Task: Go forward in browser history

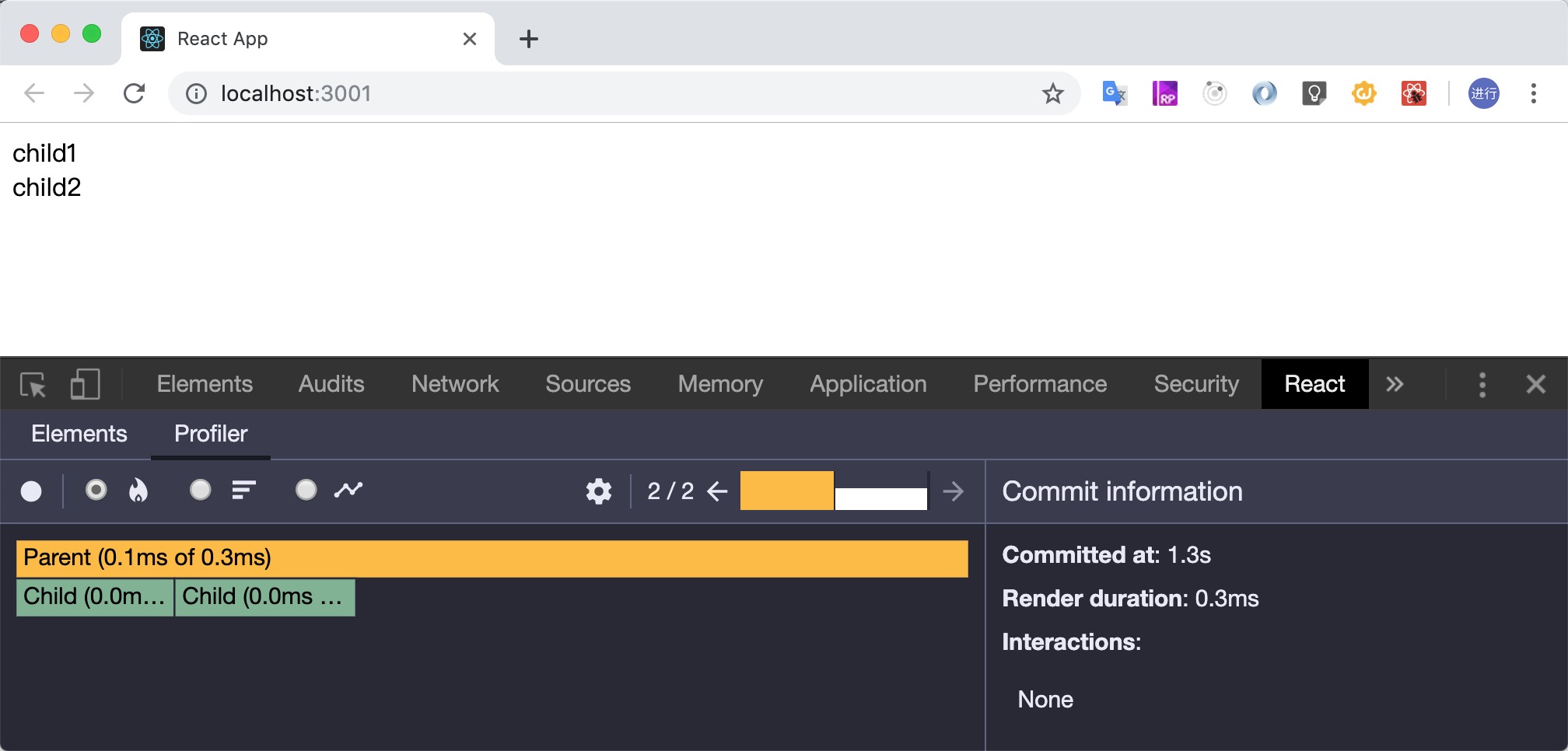Action: pos(84,93)
